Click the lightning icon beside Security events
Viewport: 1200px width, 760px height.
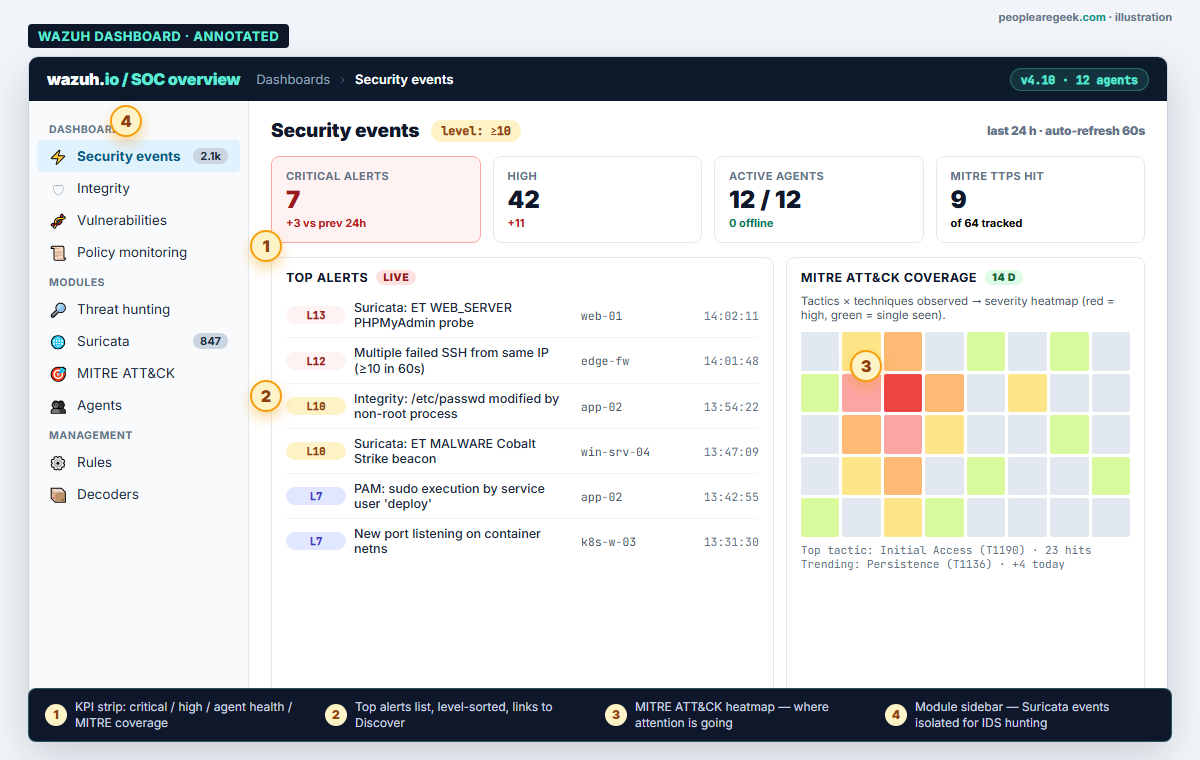tap(58, 157)
